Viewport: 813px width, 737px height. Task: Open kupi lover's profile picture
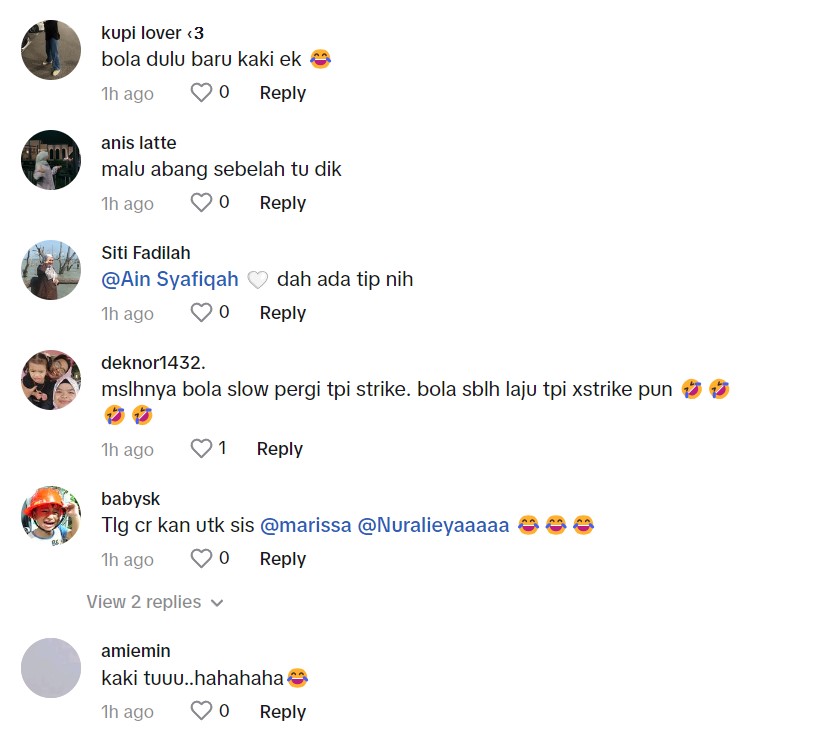(51, 50)
